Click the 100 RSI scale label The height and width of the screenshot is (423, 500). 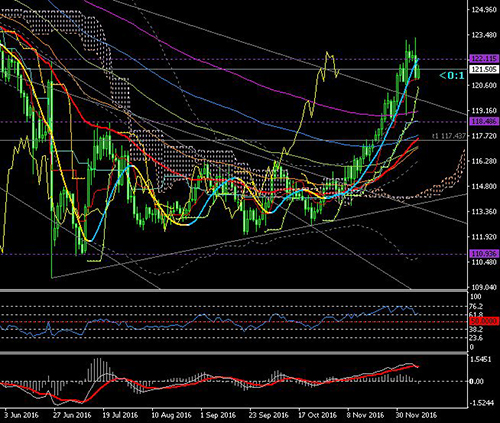(x=475, y=297)
